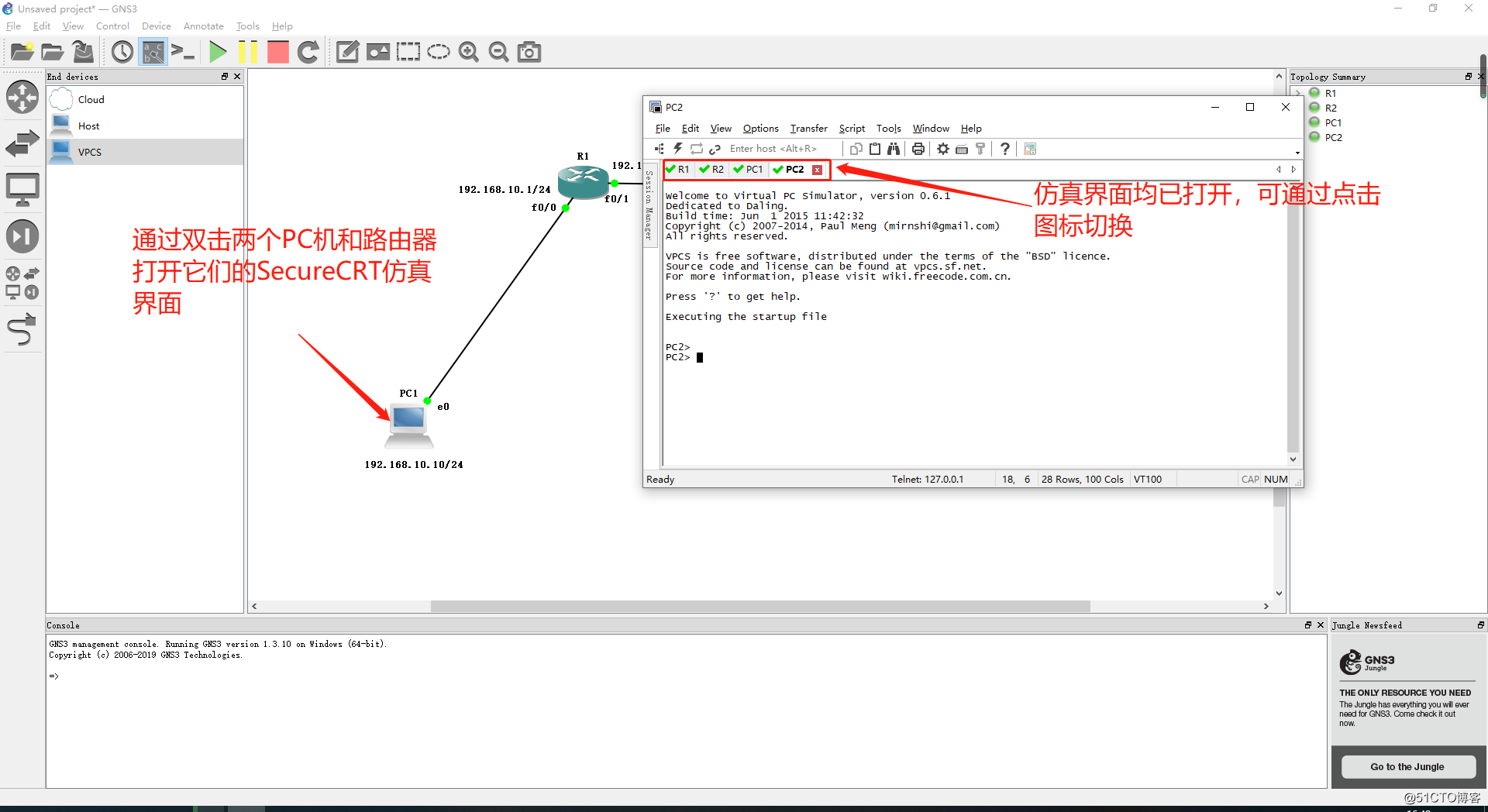
Task: Open an existing project folder icon
Action: point(52,52)
